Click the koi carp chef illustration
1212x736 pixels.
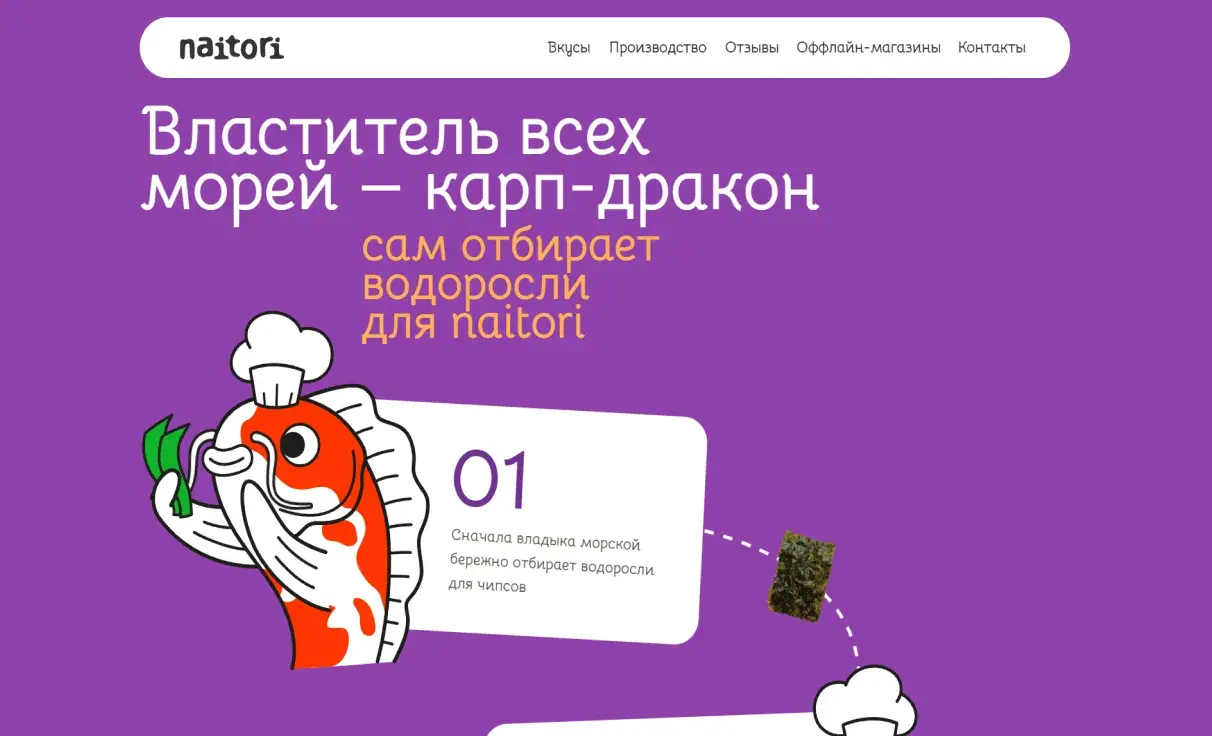point(285,490)
